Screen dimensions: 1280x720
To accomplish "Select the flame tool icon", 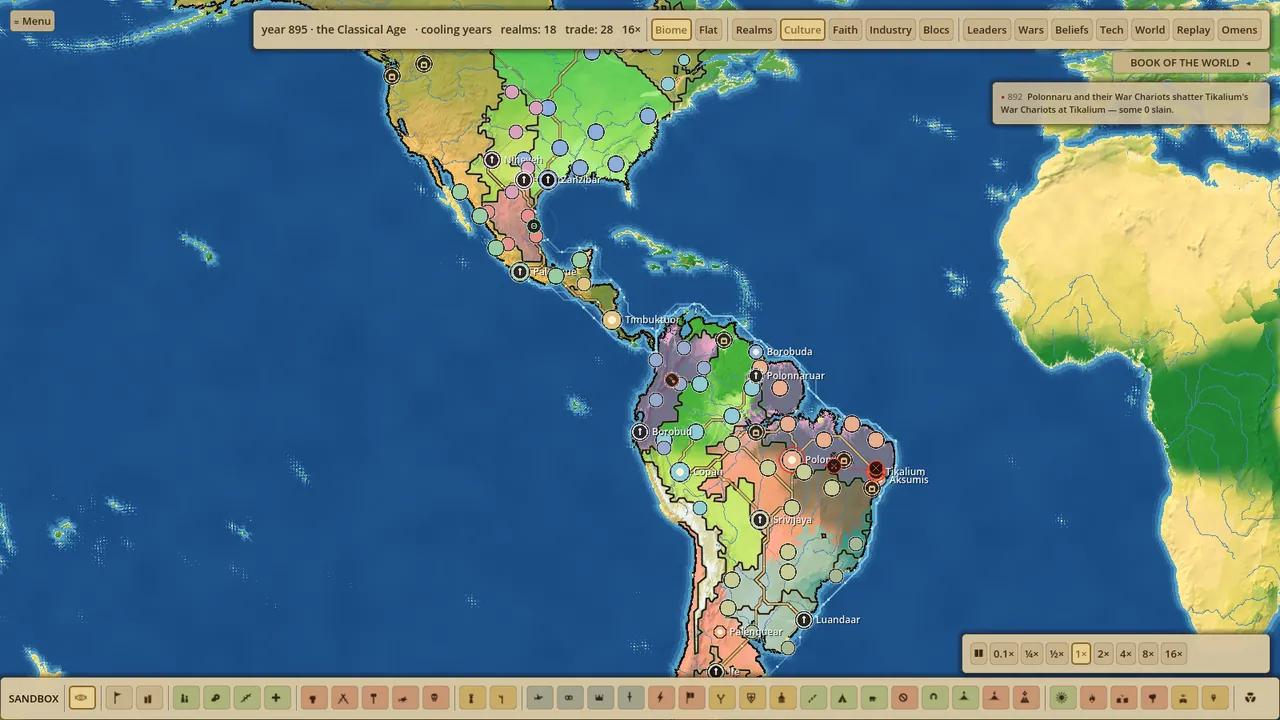I will click(x=1092, y=698).
